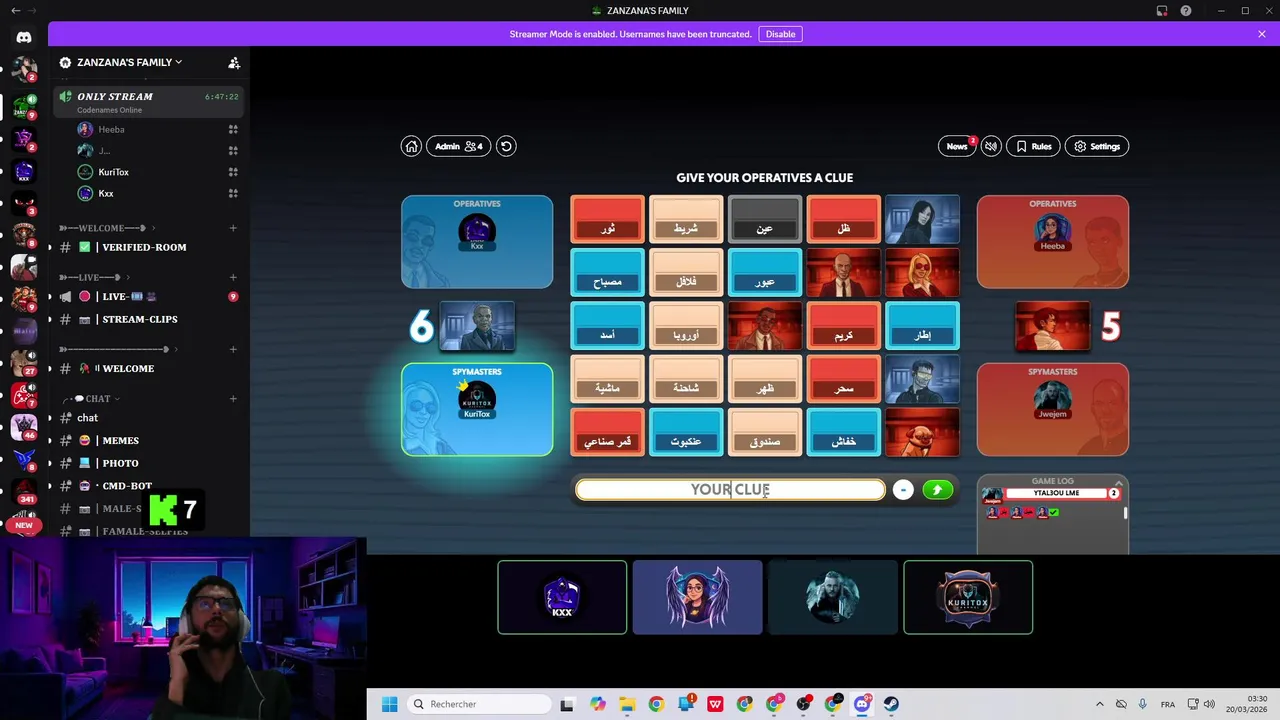Open the News button
Image resolution: width=1280 pixels, height=720 pixels.
pyautogui.click(x=957, y=146)
